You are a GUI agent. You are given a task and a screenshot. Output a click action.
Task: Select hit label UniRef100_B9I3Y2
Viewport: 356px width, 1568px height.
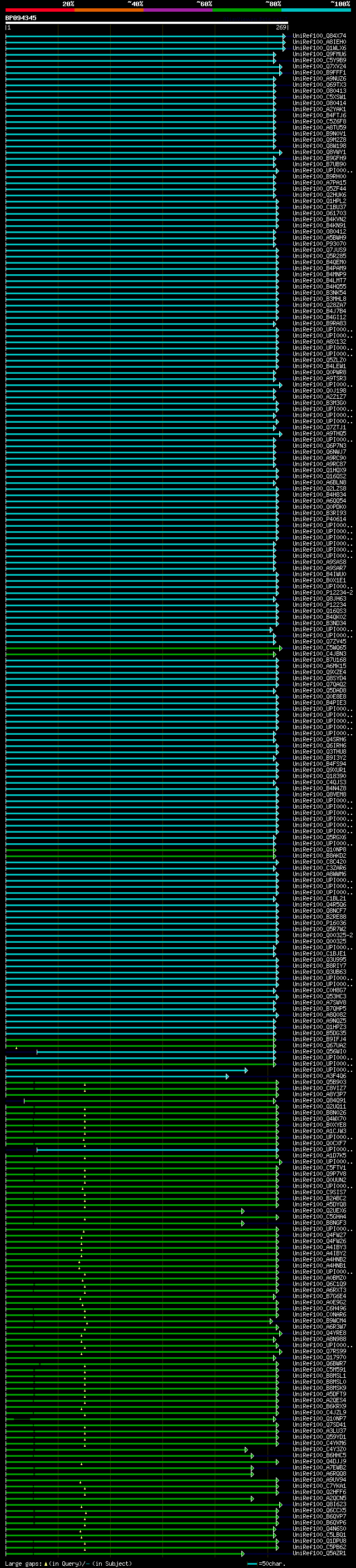click(319, 758)
